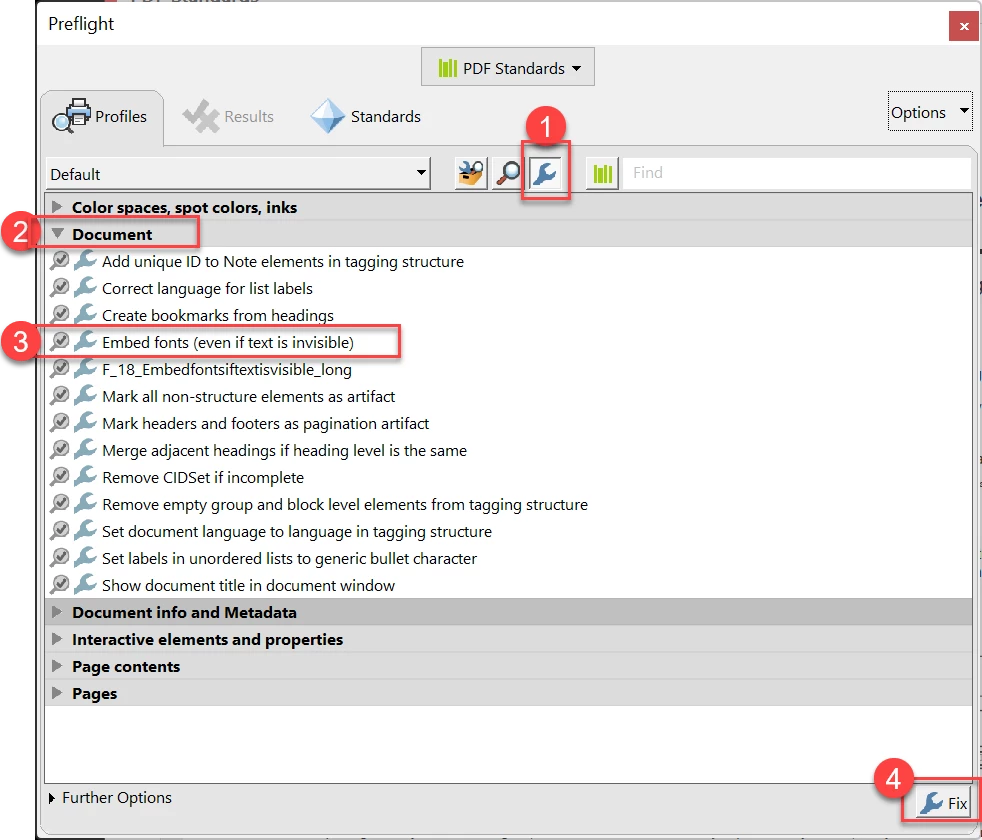Click wrench icon beside Add unique ID row
The width and height of the screenshot is (982, 840).
(85, 260)
